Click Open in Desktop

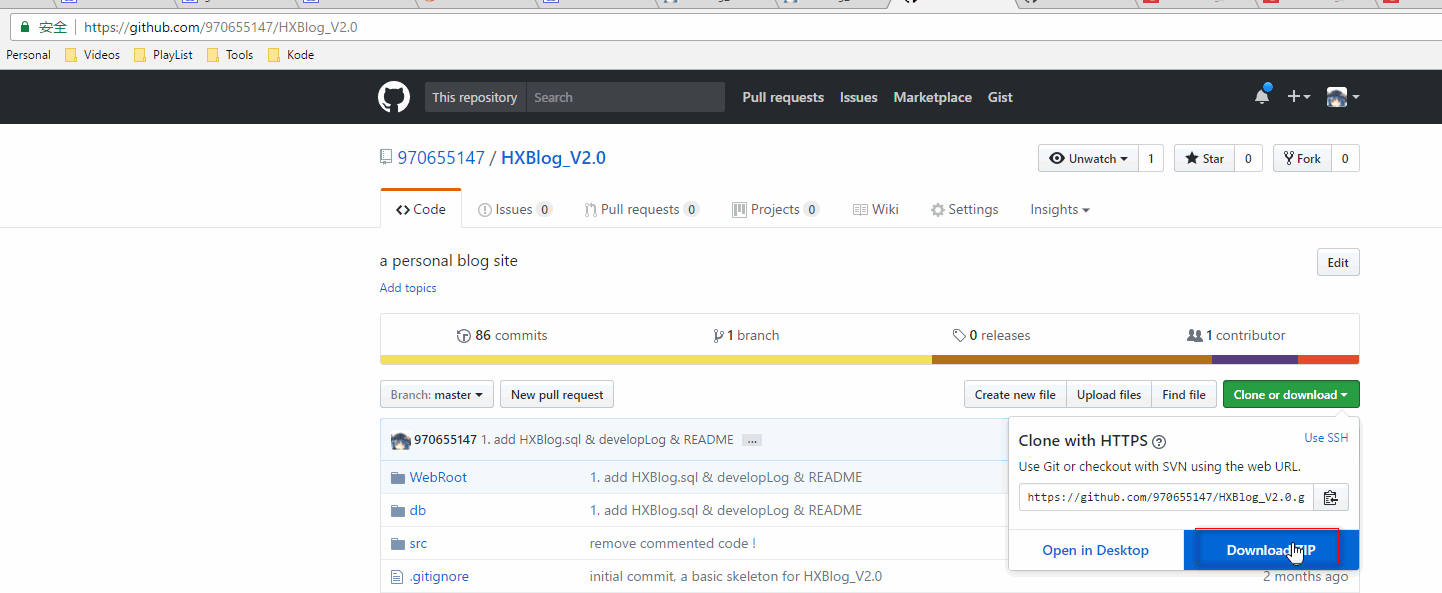1096,550
